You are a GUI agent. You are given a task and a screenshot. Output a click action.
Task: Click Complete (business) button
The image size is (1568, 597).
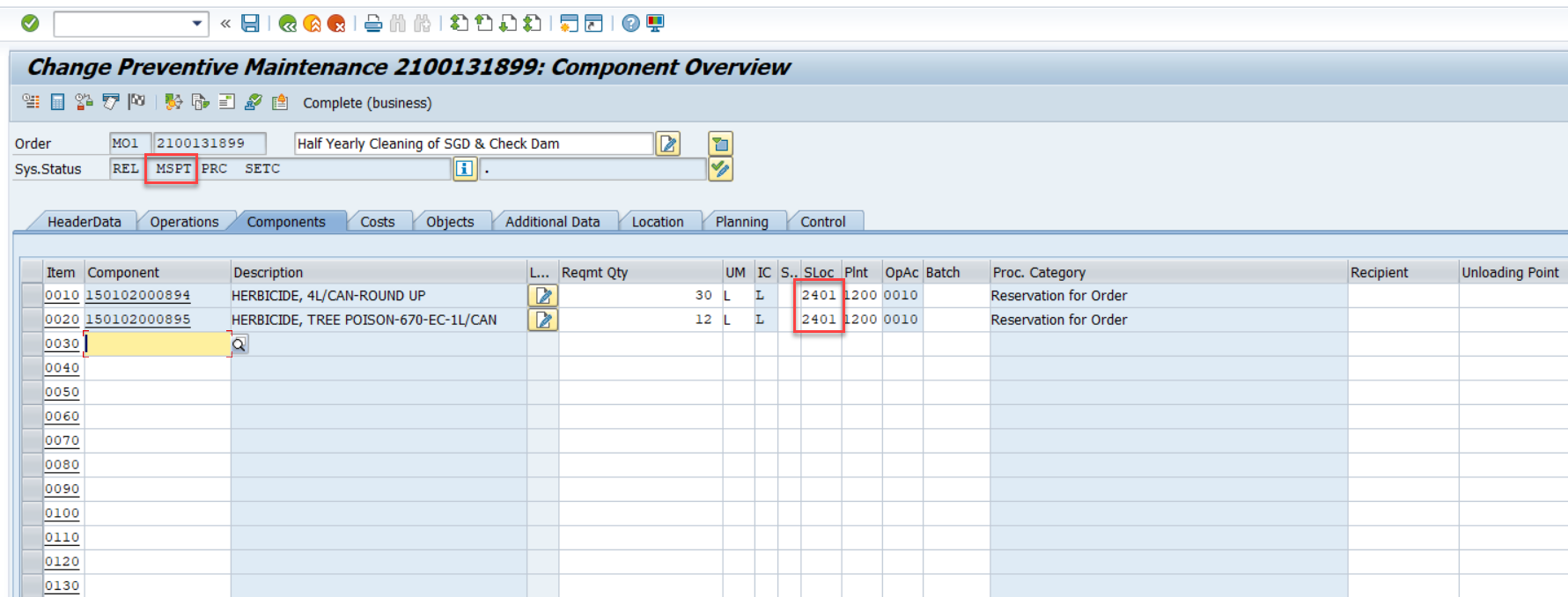point(367,103)
